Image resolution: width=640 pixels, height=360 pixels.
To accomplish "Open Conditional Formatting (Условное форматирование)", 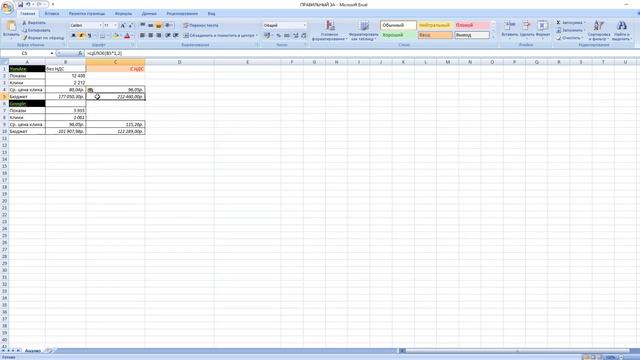I will pyautogui.click(x=330, y=30).
